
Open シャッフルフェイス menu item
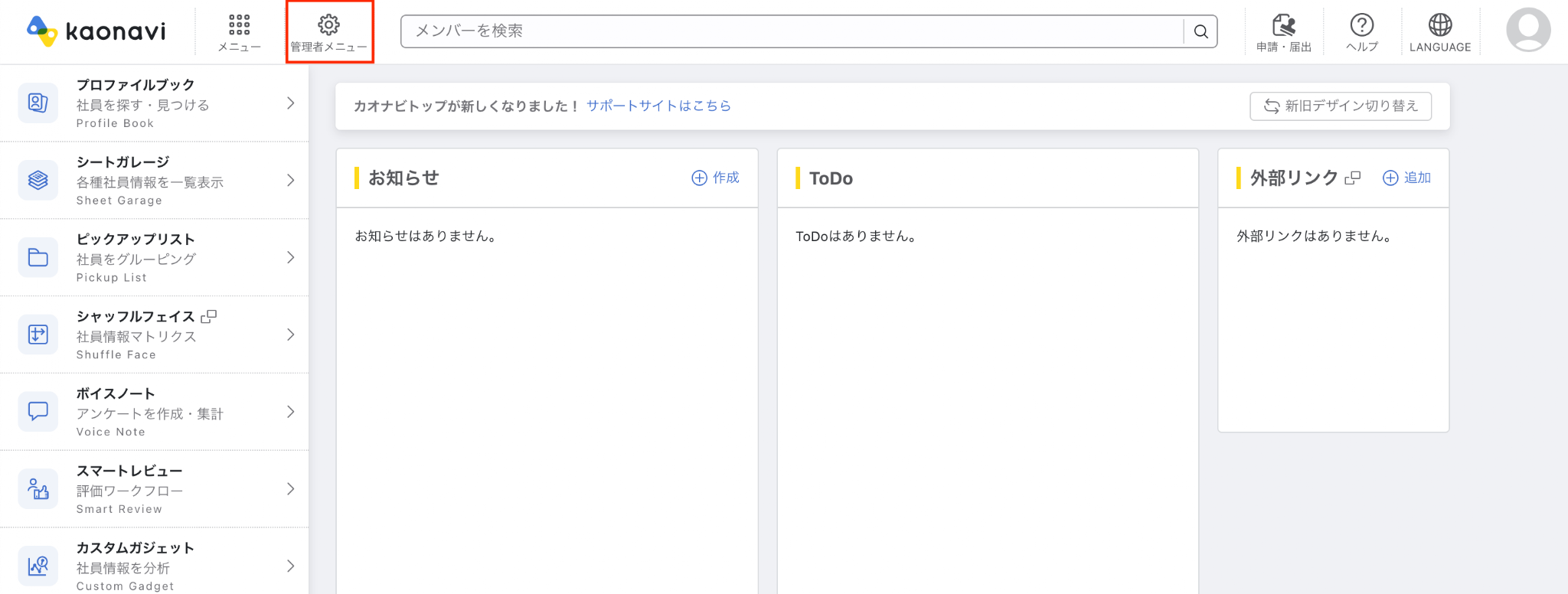pyautogui.click(x=154, y=335)
